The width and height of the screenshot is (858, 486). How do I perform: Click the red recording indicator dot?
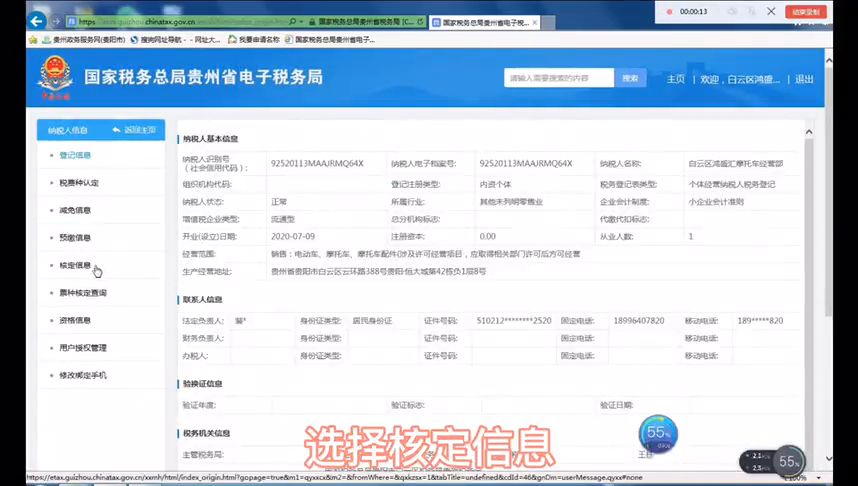(x=669, y=11)
